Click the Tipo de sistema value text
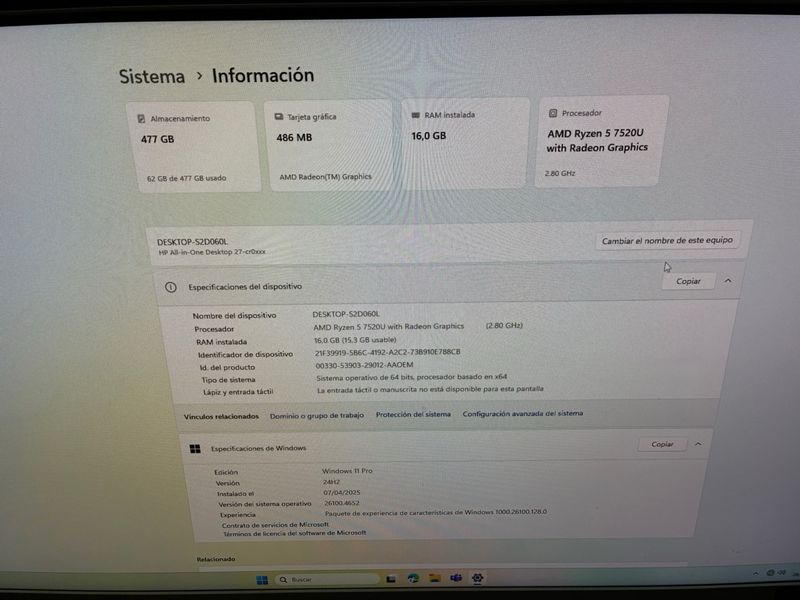Viewport: 800px width, 600px height. 412,378
